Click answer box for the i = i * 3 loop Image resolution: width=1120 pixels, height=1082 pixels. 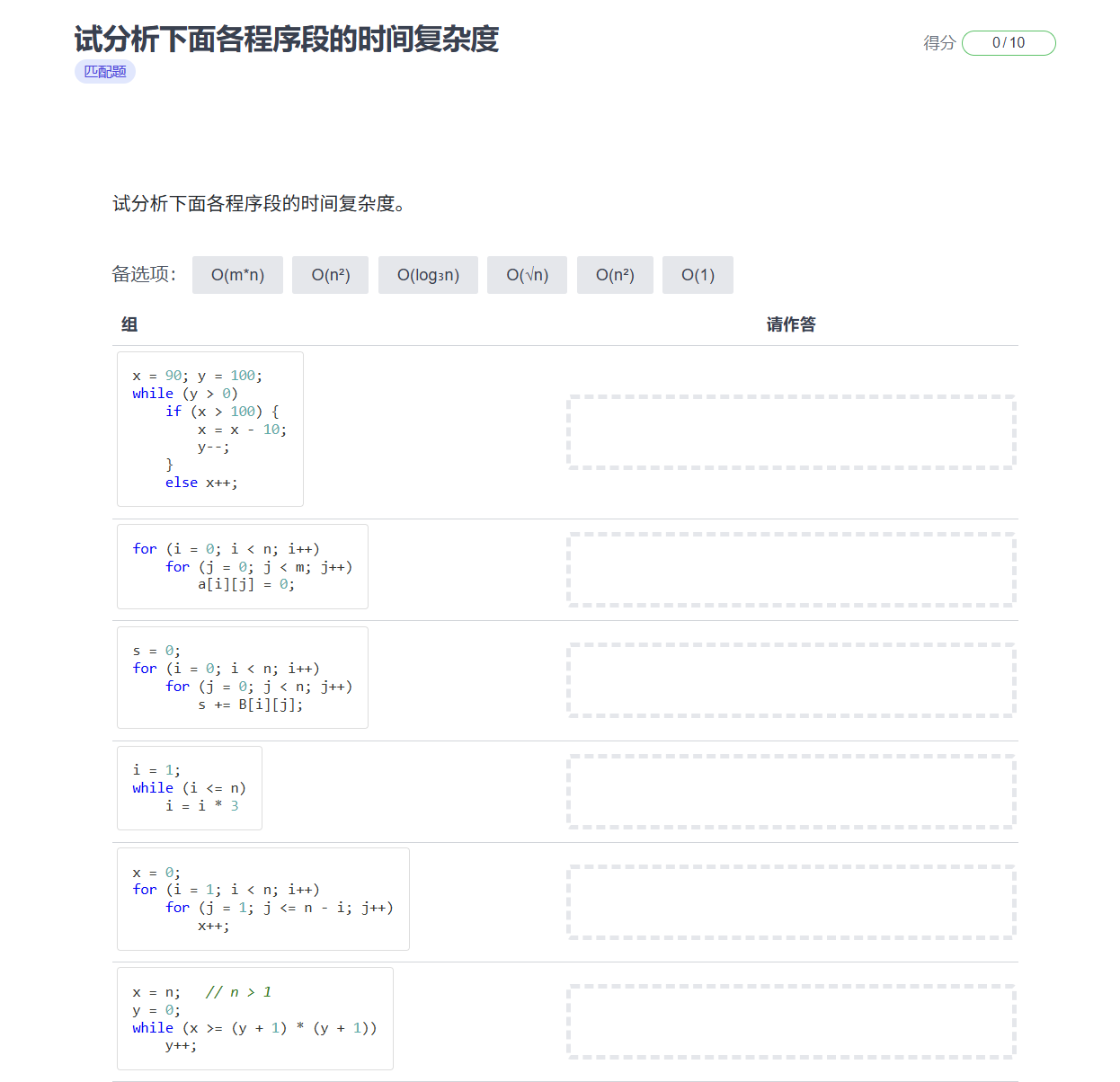[791, 792]
